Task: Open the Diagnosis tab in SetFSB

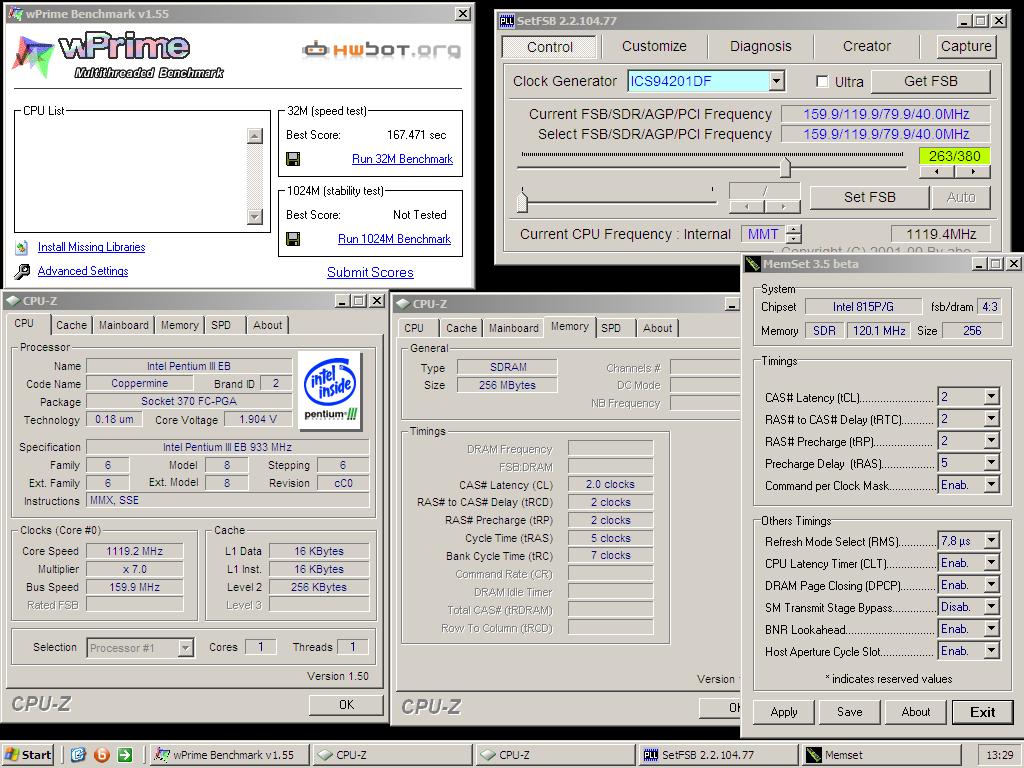Action: [760, 46]
